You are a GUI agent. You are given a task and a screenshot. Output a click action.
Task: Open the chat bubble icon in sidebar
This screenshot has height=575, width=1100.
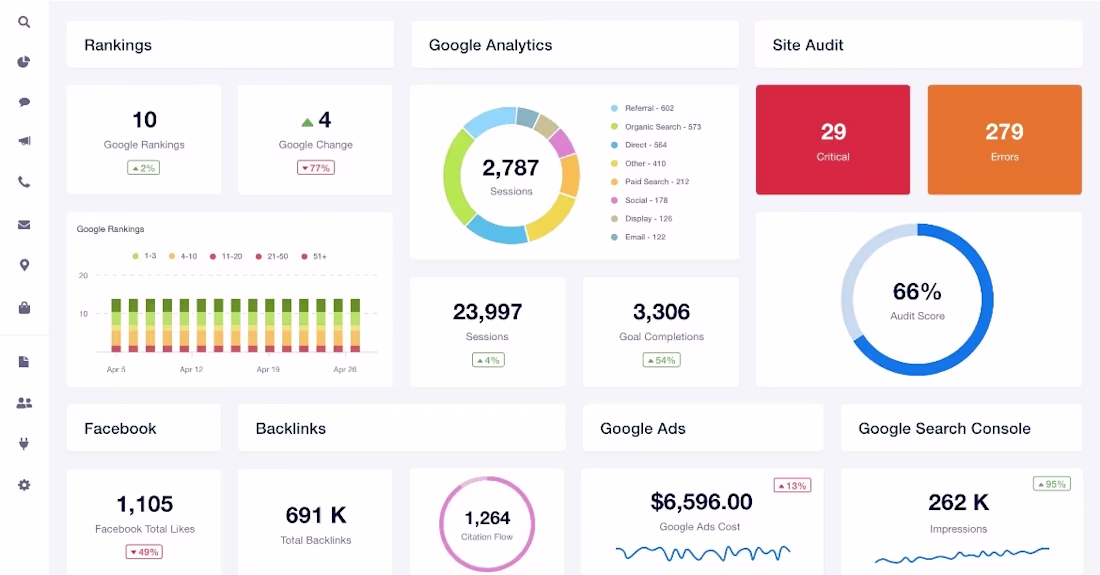(24, 102)
